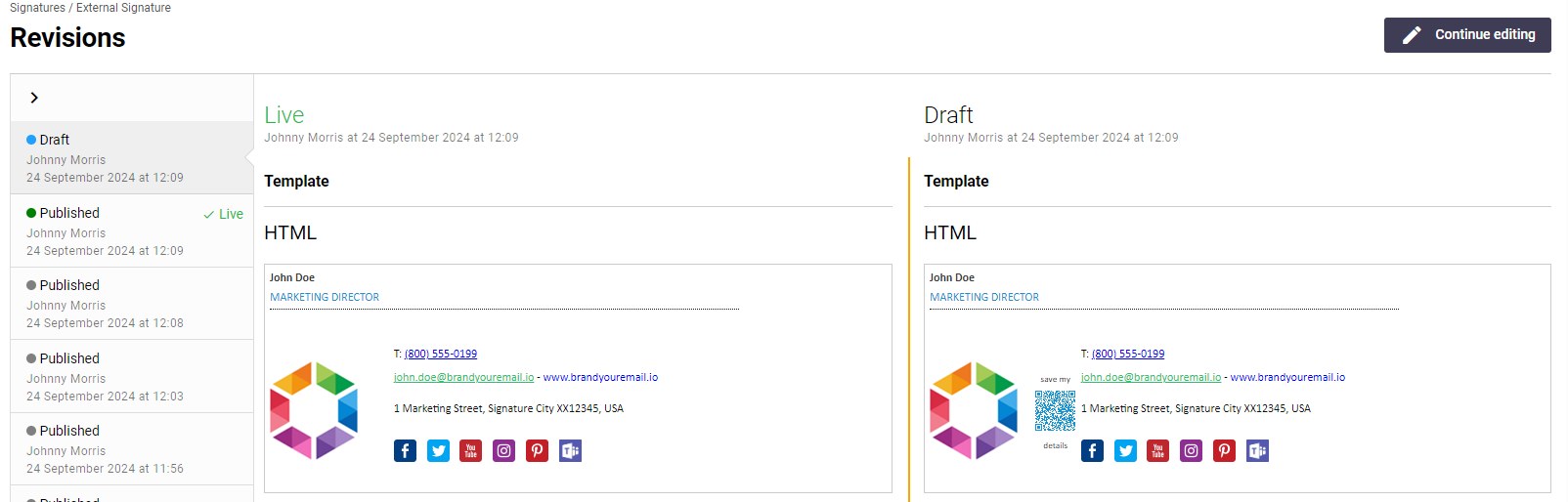Screen dimensions: 1568x502
Task: Expand the revisions sidebar chevron
Action: (34, 98)
